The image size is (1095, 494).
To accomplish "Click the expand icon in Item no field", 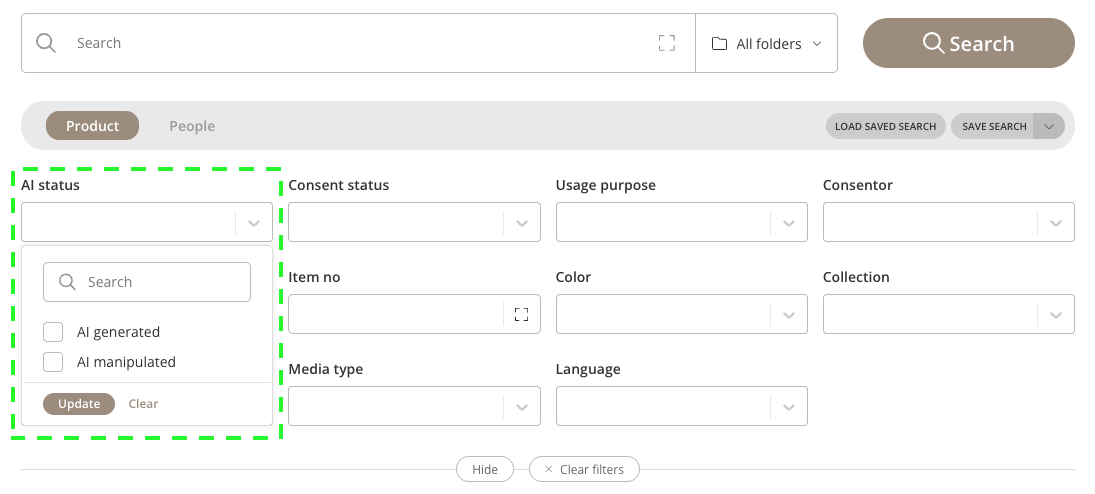I will click(521, 314).
